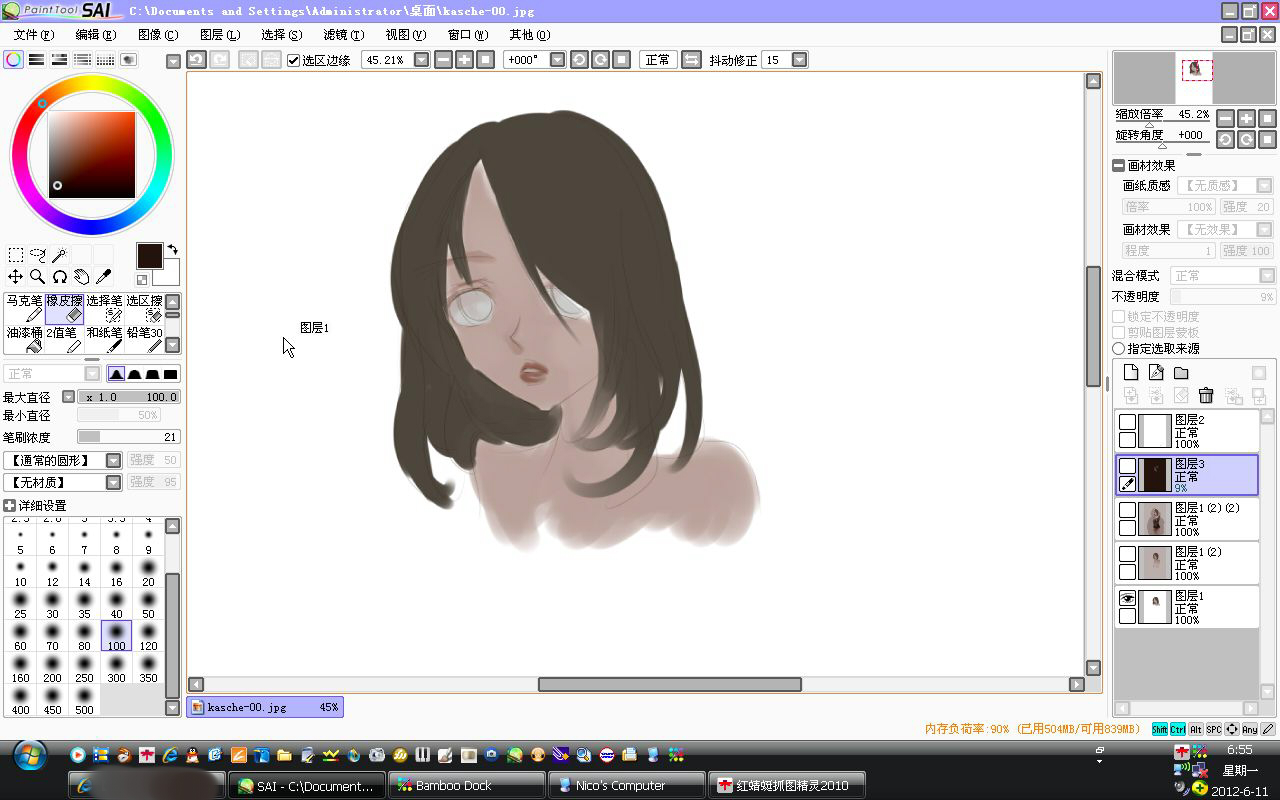Create a new layer folder
Image resolution: width=1280 pixels, height=800 pixels.
1181,373
